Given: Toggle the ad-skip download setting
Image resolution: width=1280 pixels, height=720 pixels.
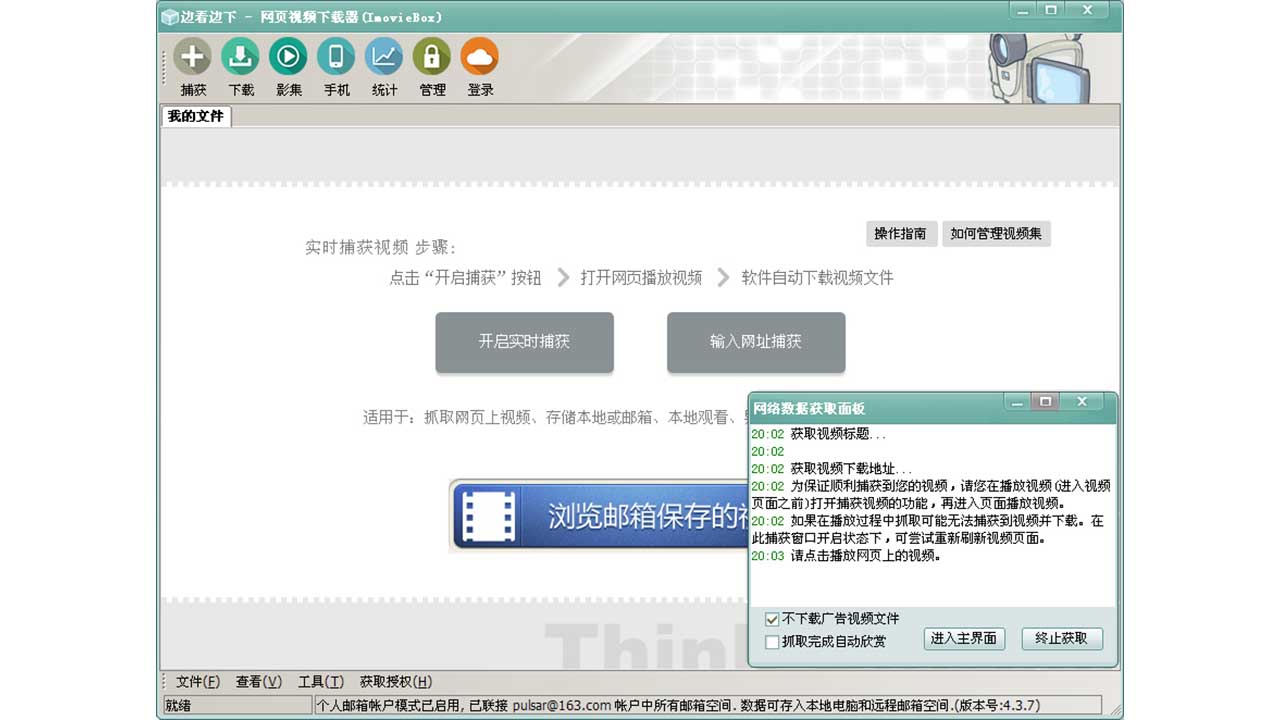Looking at the screenshot, I should (x=771, y=619).
